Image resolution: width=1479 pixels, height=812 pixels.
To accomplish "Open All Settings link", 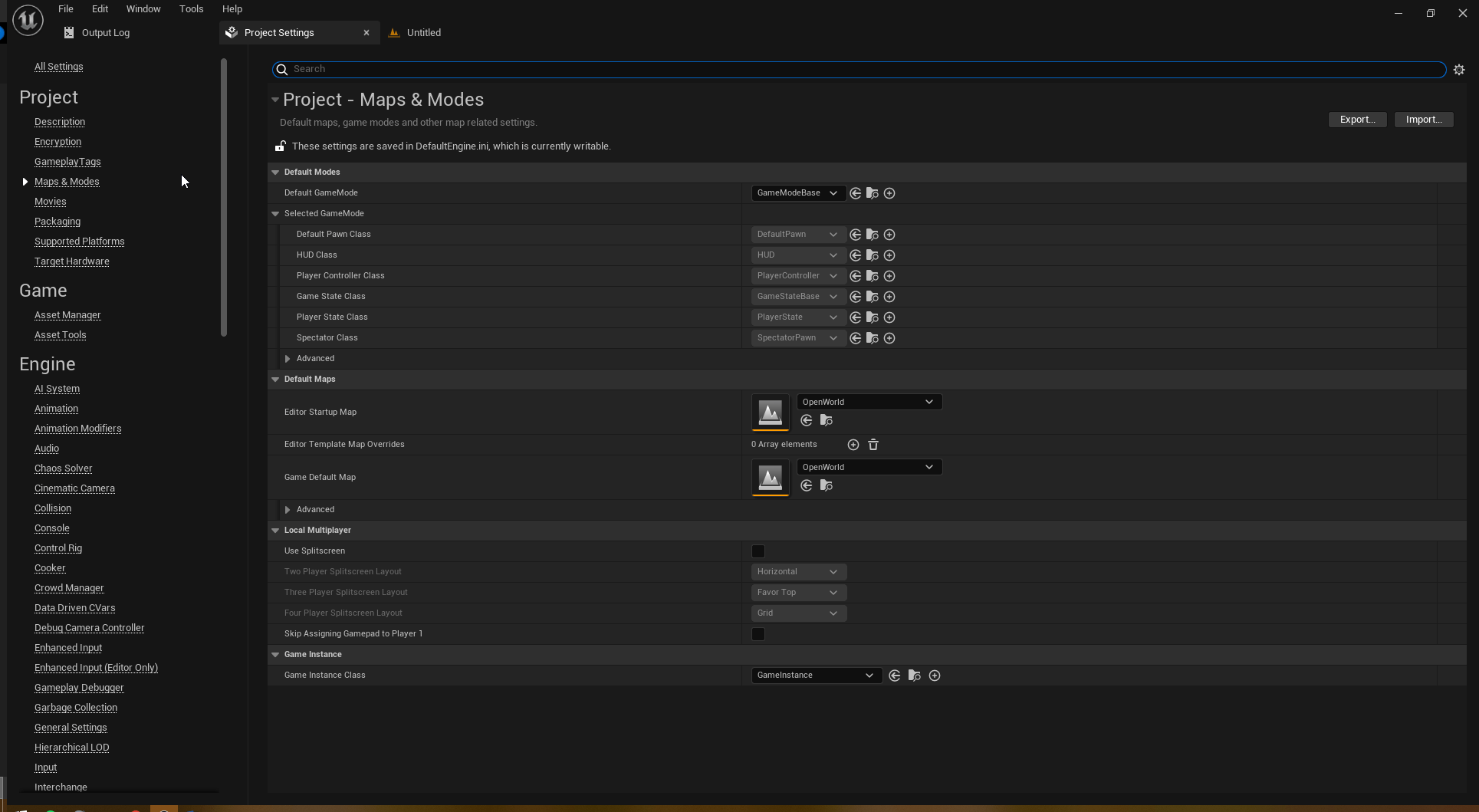I will [59, 67].
